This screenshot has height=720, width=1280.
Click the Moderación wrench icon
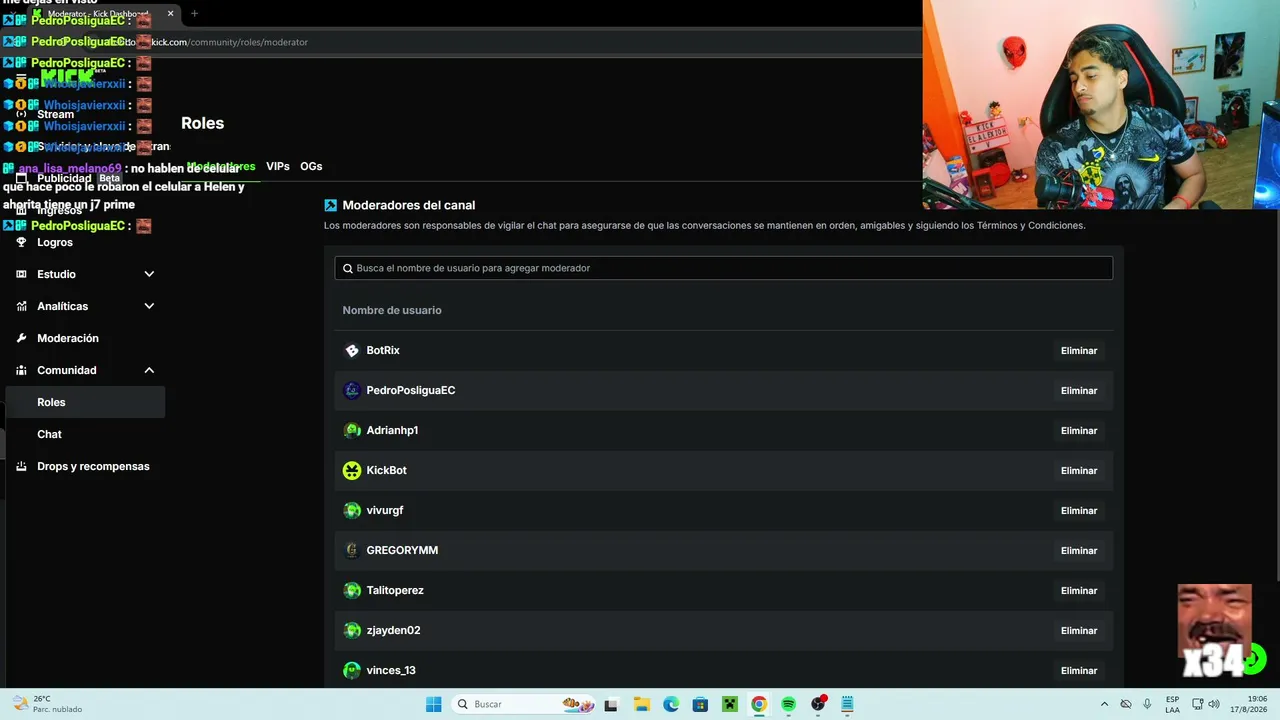coord(21,338)
